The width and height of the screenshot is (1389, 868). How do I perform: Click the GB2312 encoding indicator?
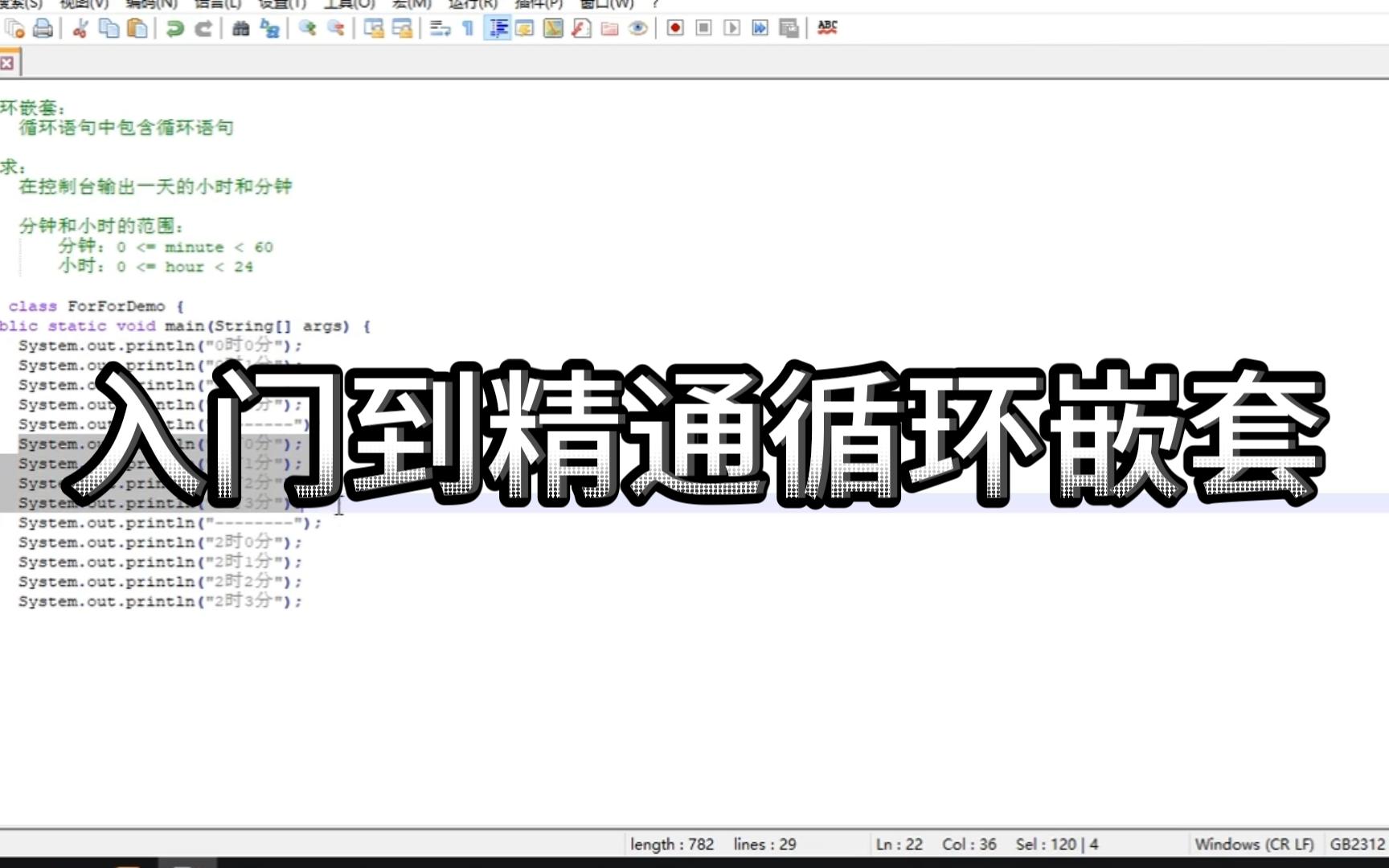[x=1358, y=845]
